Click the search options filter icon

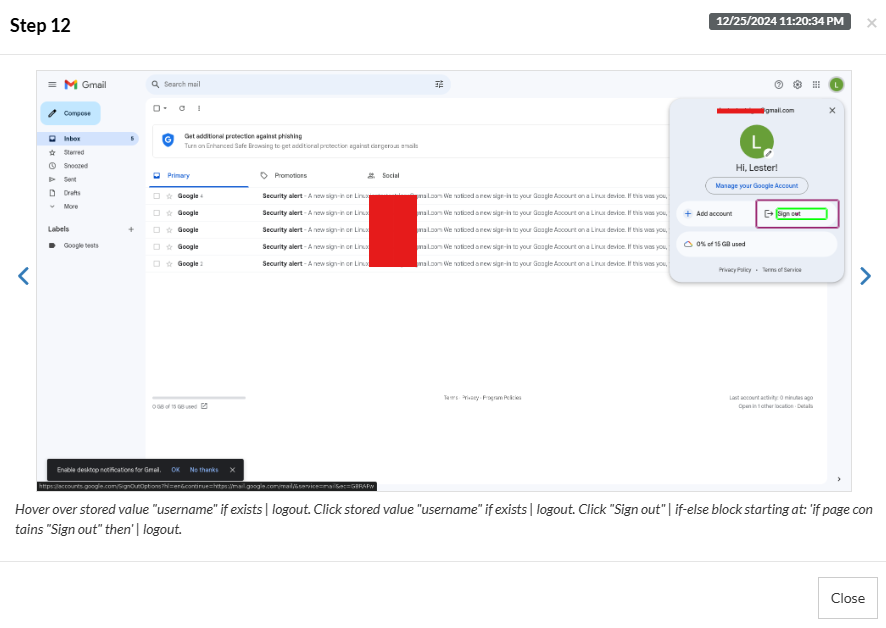439,85
